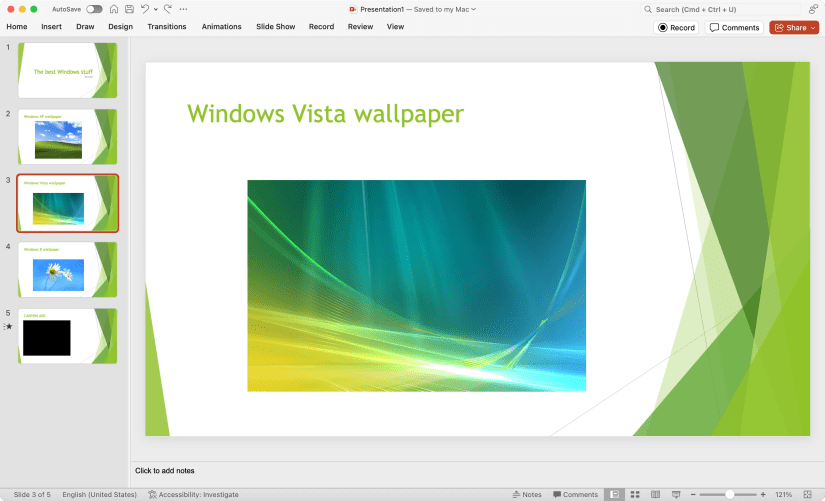
Task: Click the Fit slide to window icon
Action: pyautogui.click(x=808, y=495)
